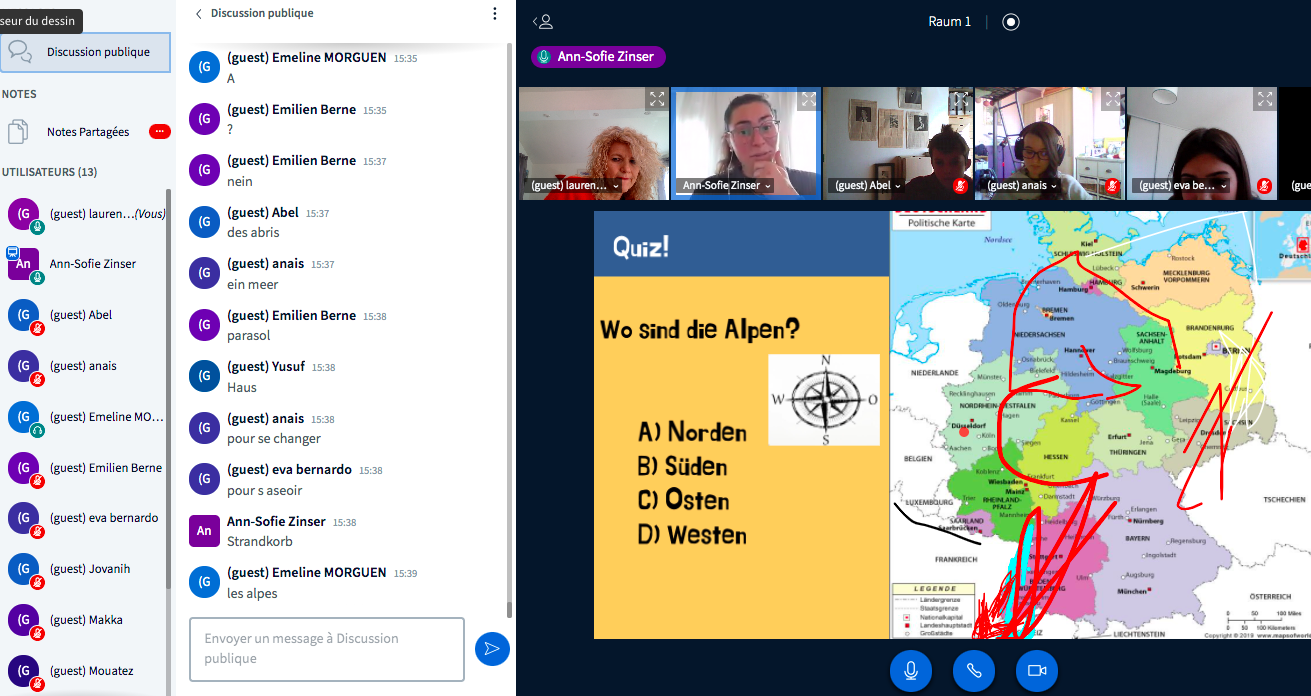The width and height of the screenshot is (1311, 696).
Task: Select (guest) Emeline MO... in user list
Action: pyautogui.click(x=85, y=417)
